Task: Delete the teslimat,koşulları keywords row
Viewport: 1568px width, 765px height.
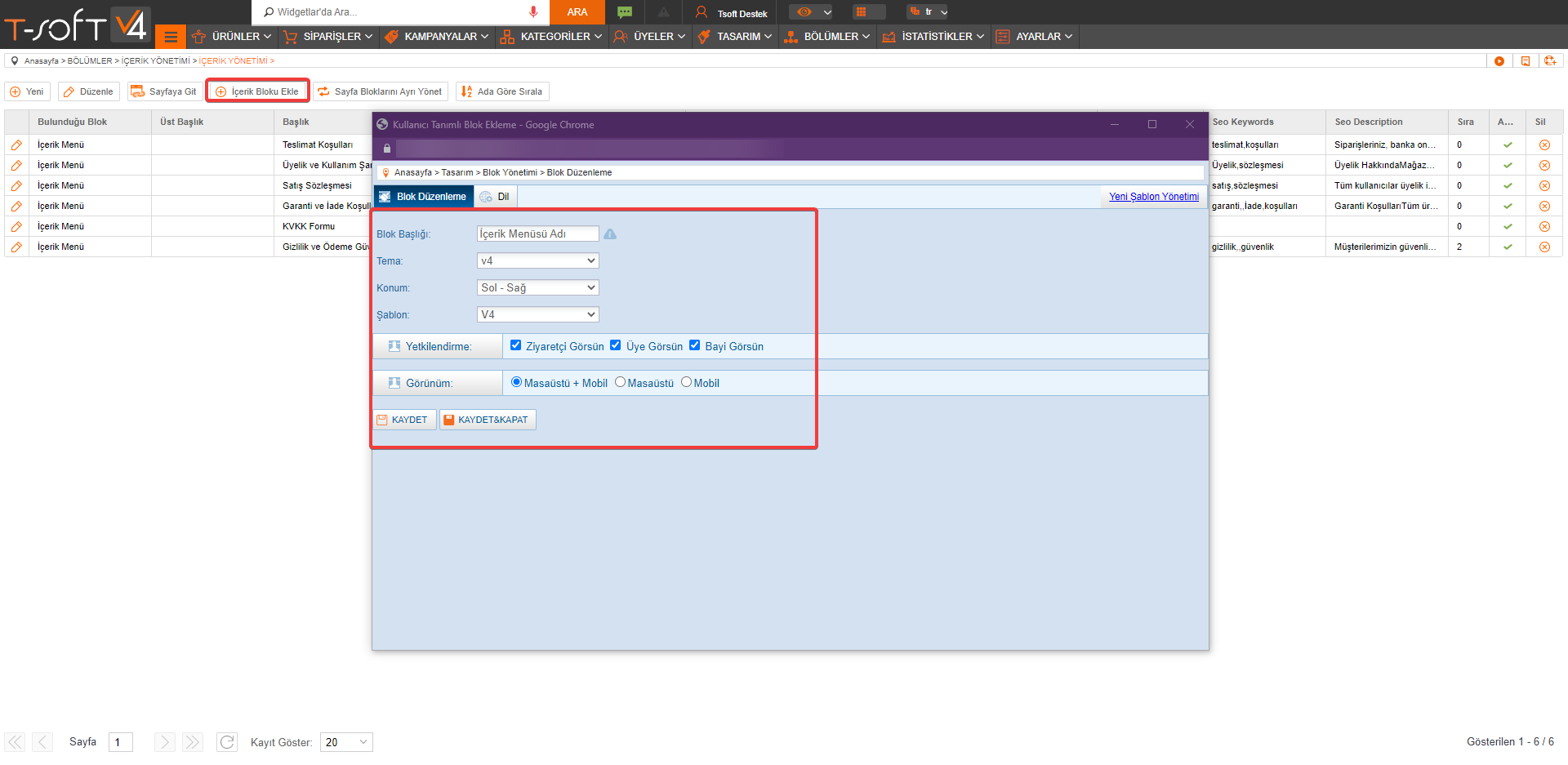Action: click(x=1544, y=145)
